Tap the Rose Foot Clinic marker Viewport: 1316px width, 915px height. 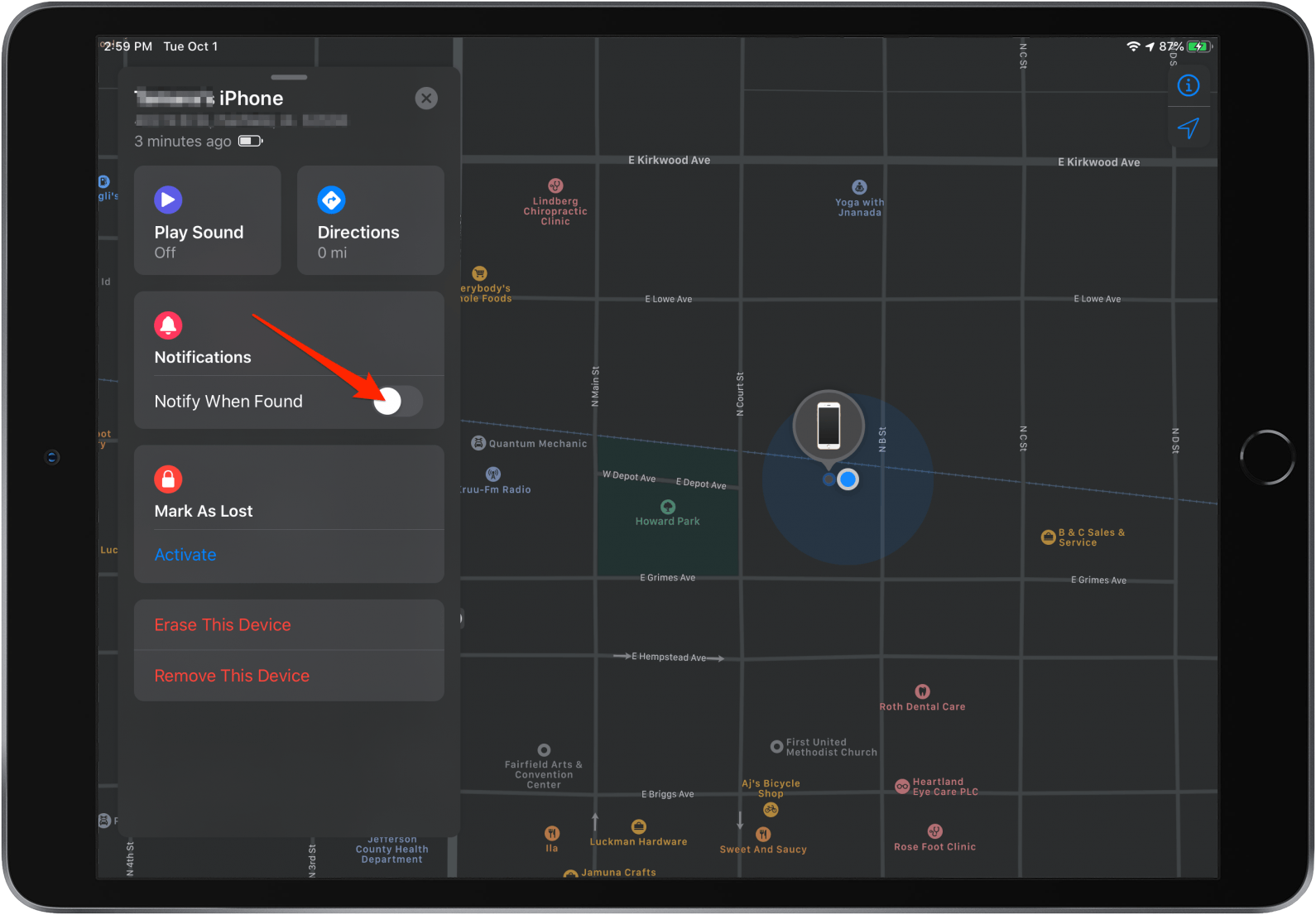point(934,831)
